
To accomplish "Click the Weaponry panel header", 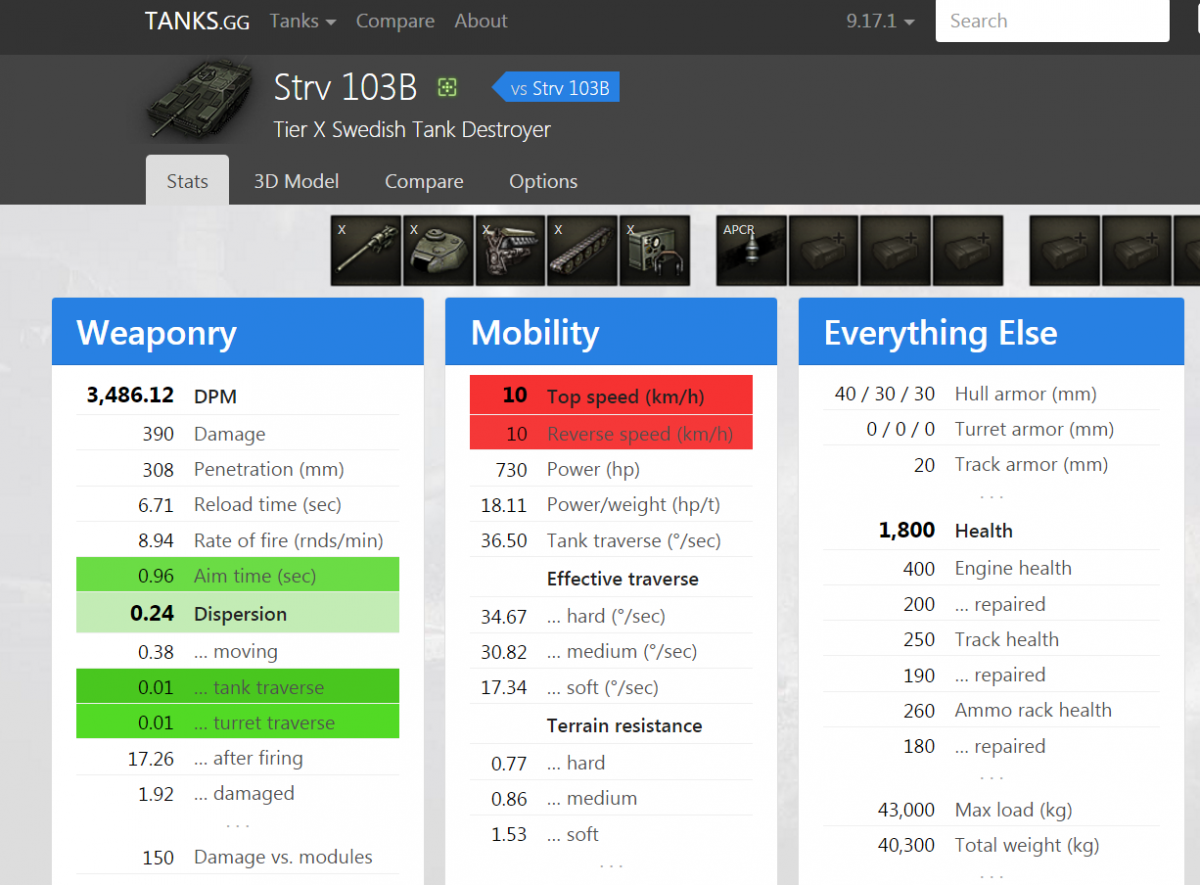I will [x=238, y=332].
